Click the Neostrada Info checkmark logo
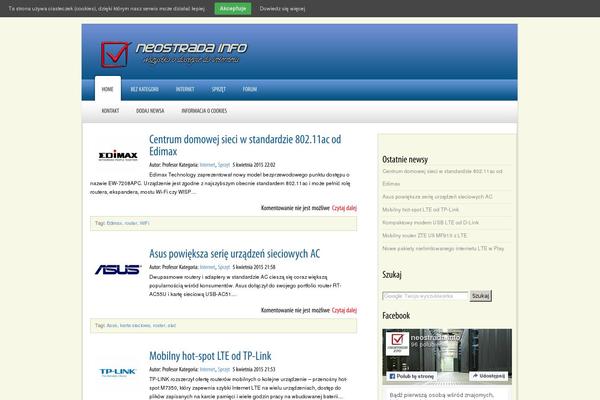This screenshot has height=400, width=600. (x=116, y=55)
